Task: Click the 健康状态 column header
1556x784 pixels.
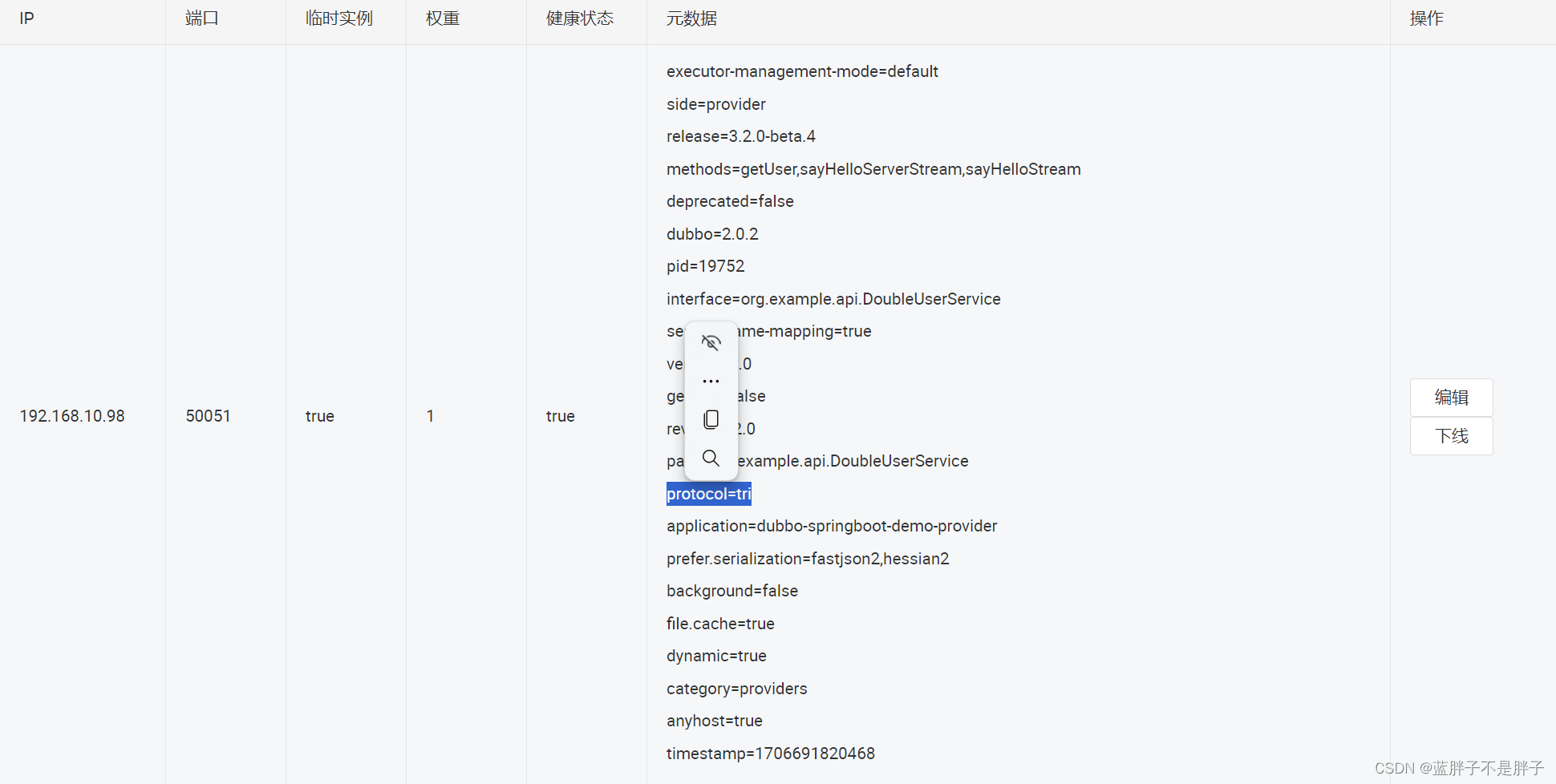Action: [x=580, y=18]
